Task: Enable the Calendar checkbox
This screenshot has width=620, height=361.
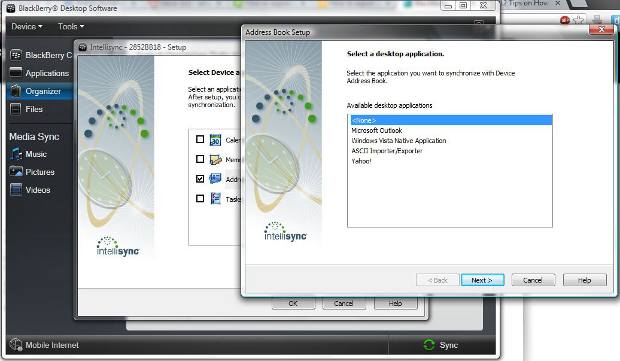Action: click(x=200, y=139)
